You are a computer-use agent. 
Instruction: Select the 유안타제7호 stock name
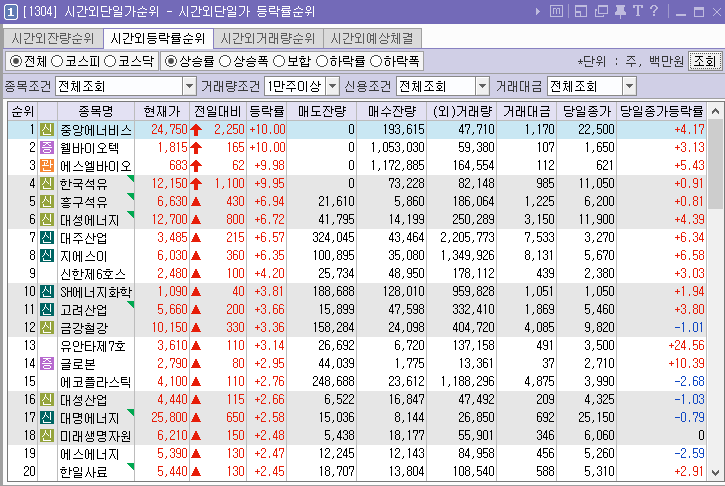point(92,346)
